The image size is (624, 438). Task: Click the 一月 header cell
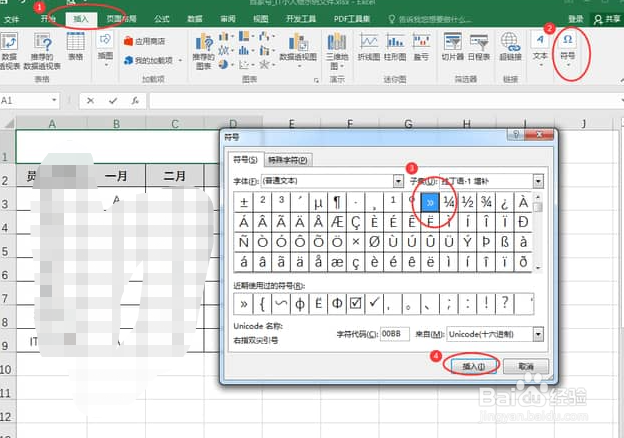pyautogui.click(x=116, y=176)
